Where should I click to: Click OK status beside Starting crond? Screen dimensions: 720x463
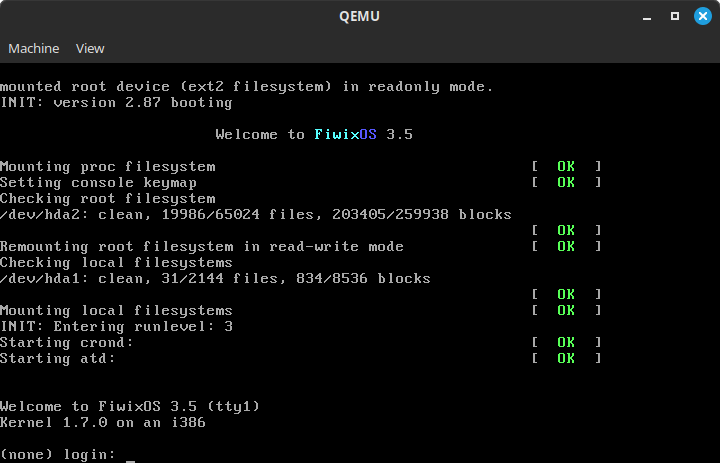click(x=566, y=342)
